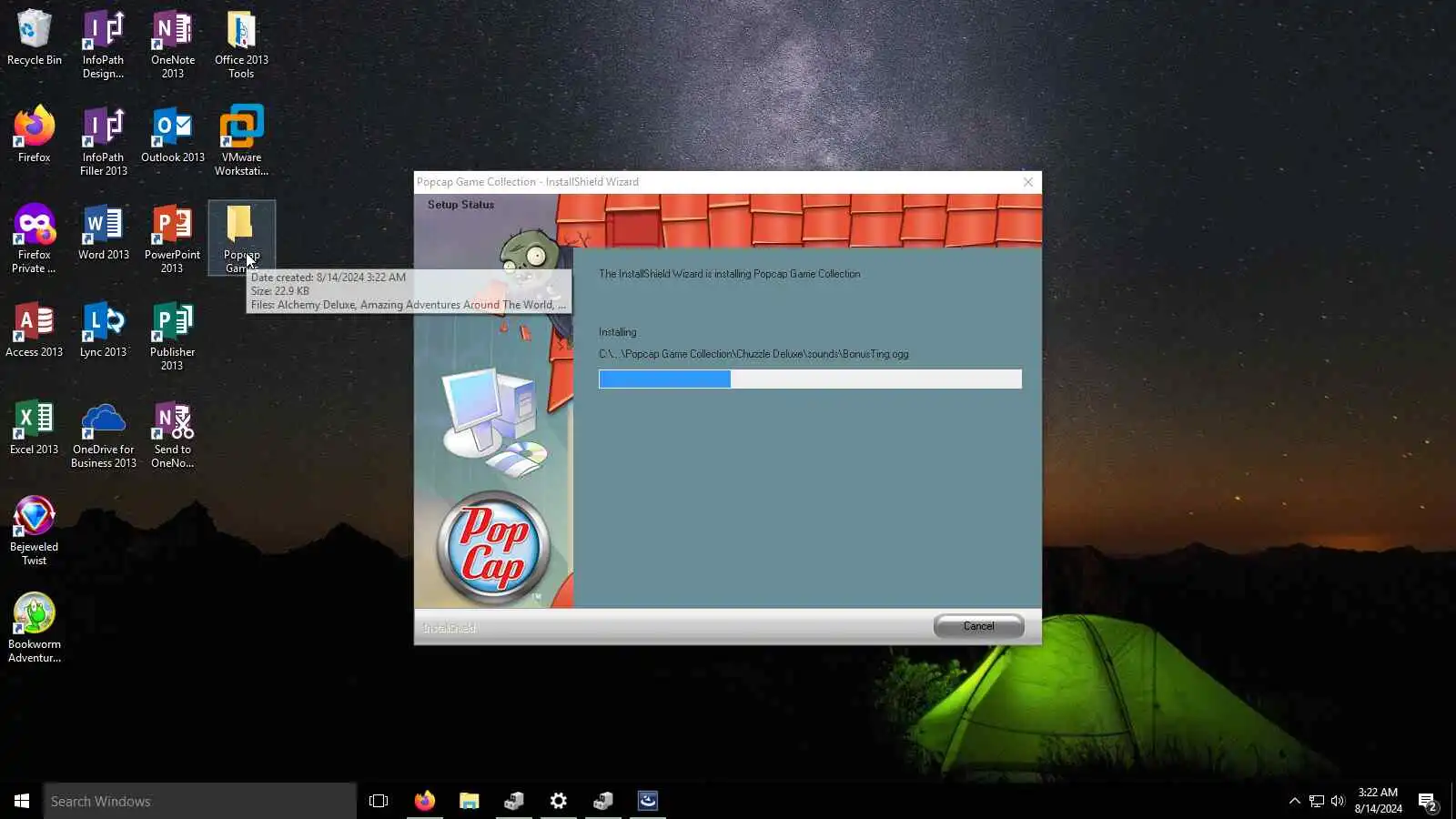This screenshot has width=1456, height=819.
Task: Click the text "The InstallShield Wizard is installing Popcap Game Collection"
Action: coord(729,274)
